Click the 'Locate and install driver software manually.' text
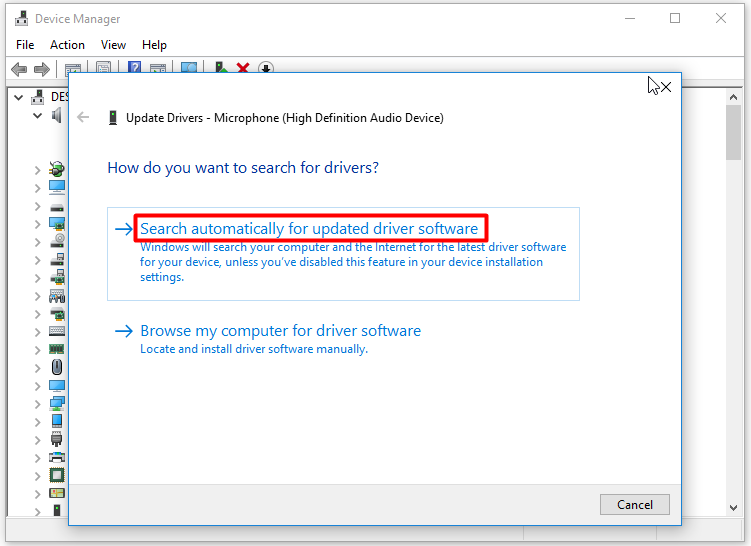This screenshot has height=546, width=751. (x=254, y=349)
